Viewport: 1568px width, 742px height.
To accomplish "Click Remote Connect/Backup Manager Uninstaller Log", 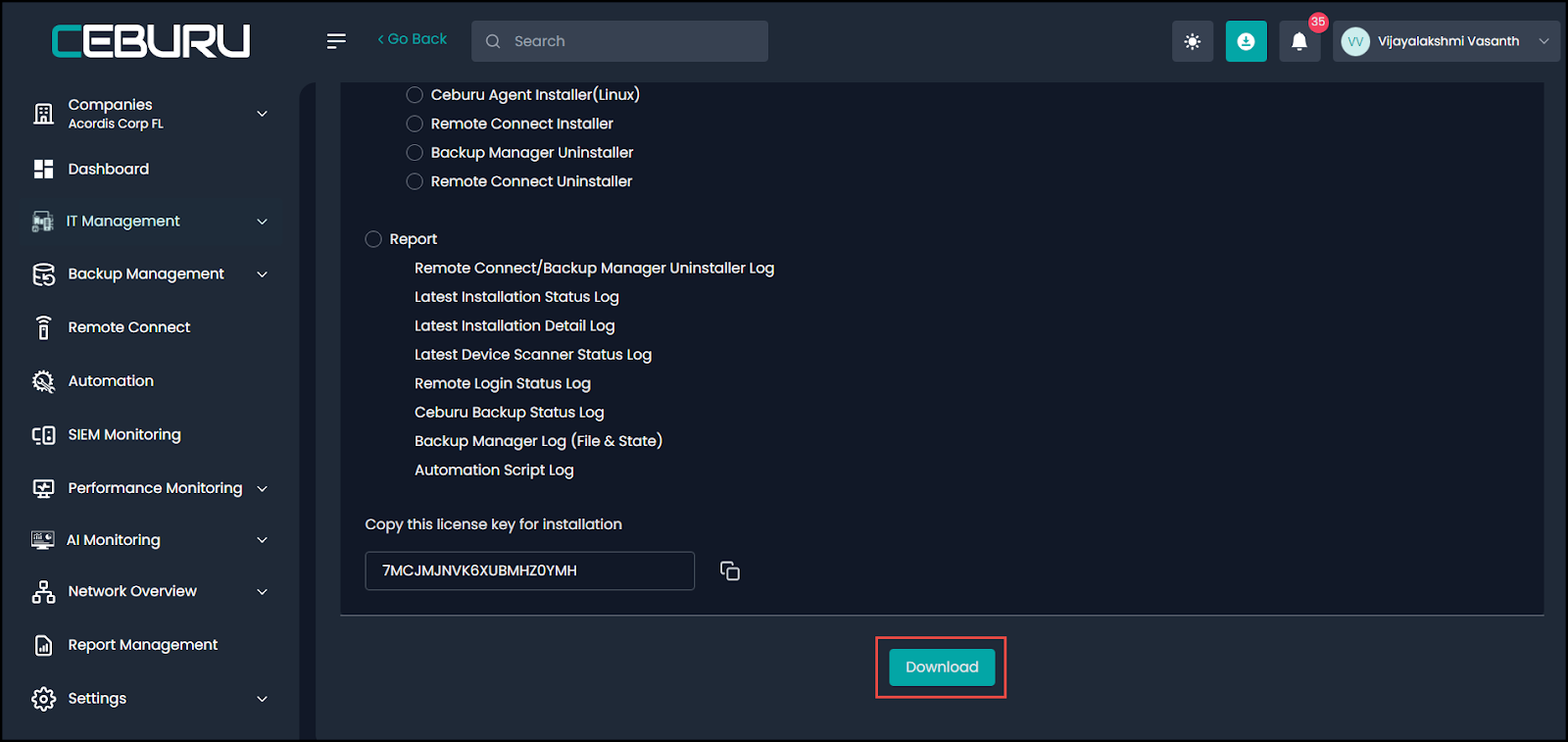I will 594,269.
